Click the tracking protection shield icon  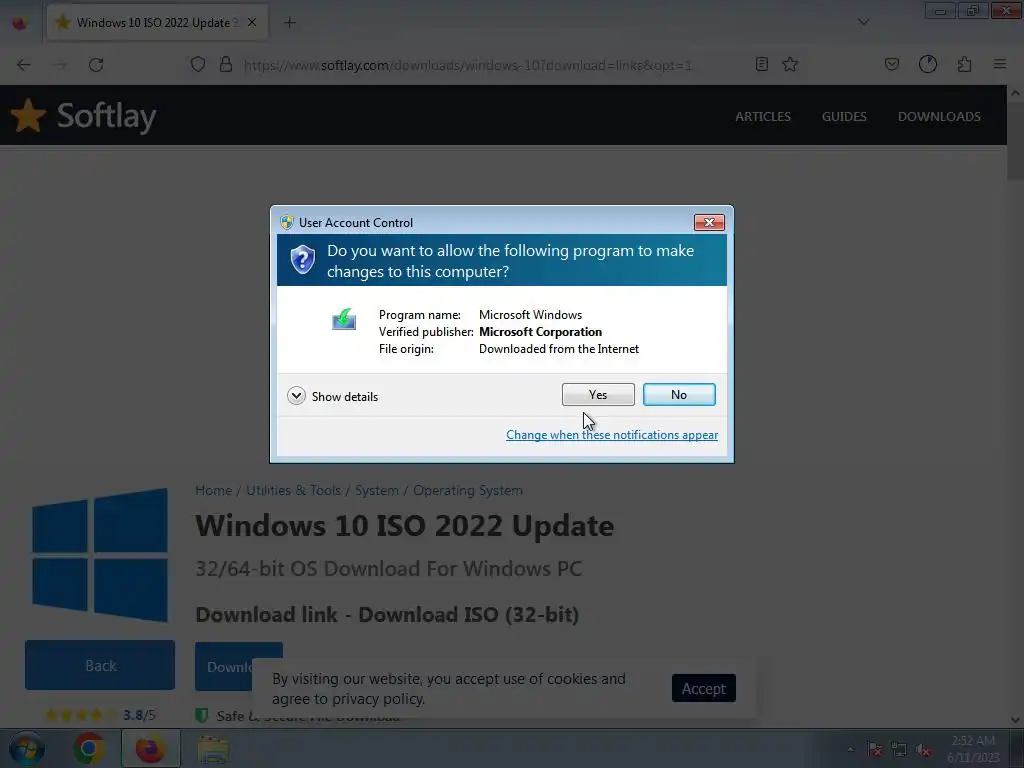[198, 64]
